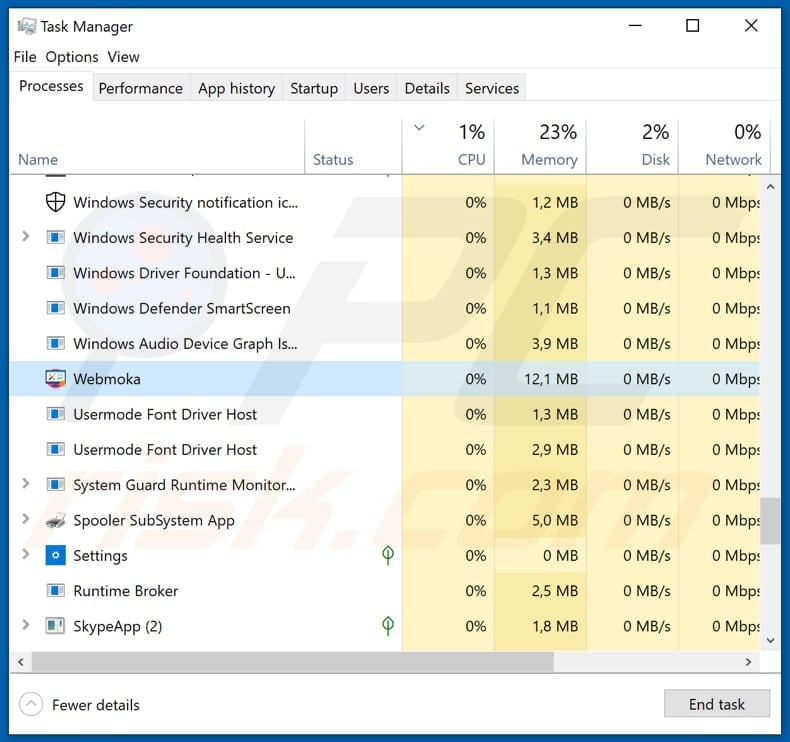790x742 pixels.
Task: Click the Windows Defender SmartScreen process icon
Action: (55, 308)
